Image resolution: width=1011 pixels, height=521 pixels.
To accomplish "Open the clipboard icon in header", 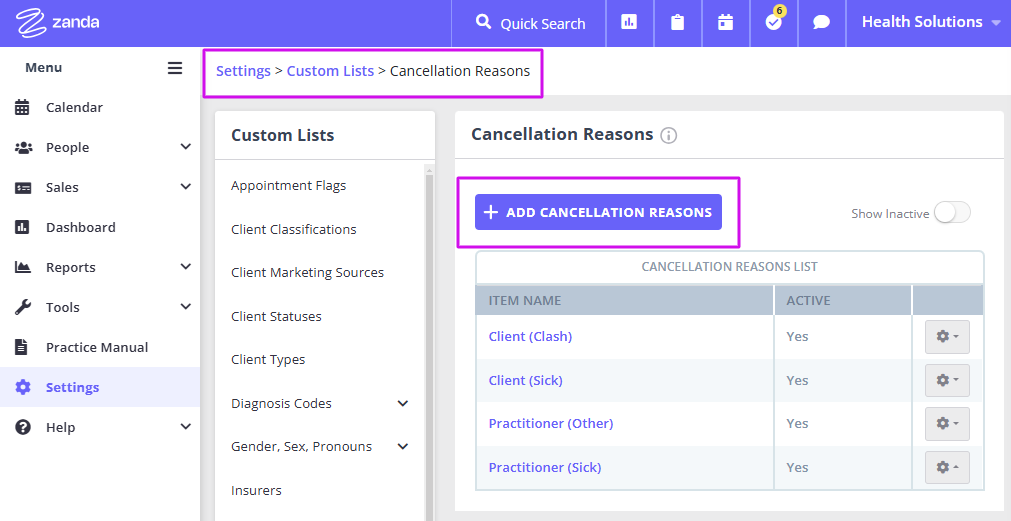I will [x=677, y=23].
